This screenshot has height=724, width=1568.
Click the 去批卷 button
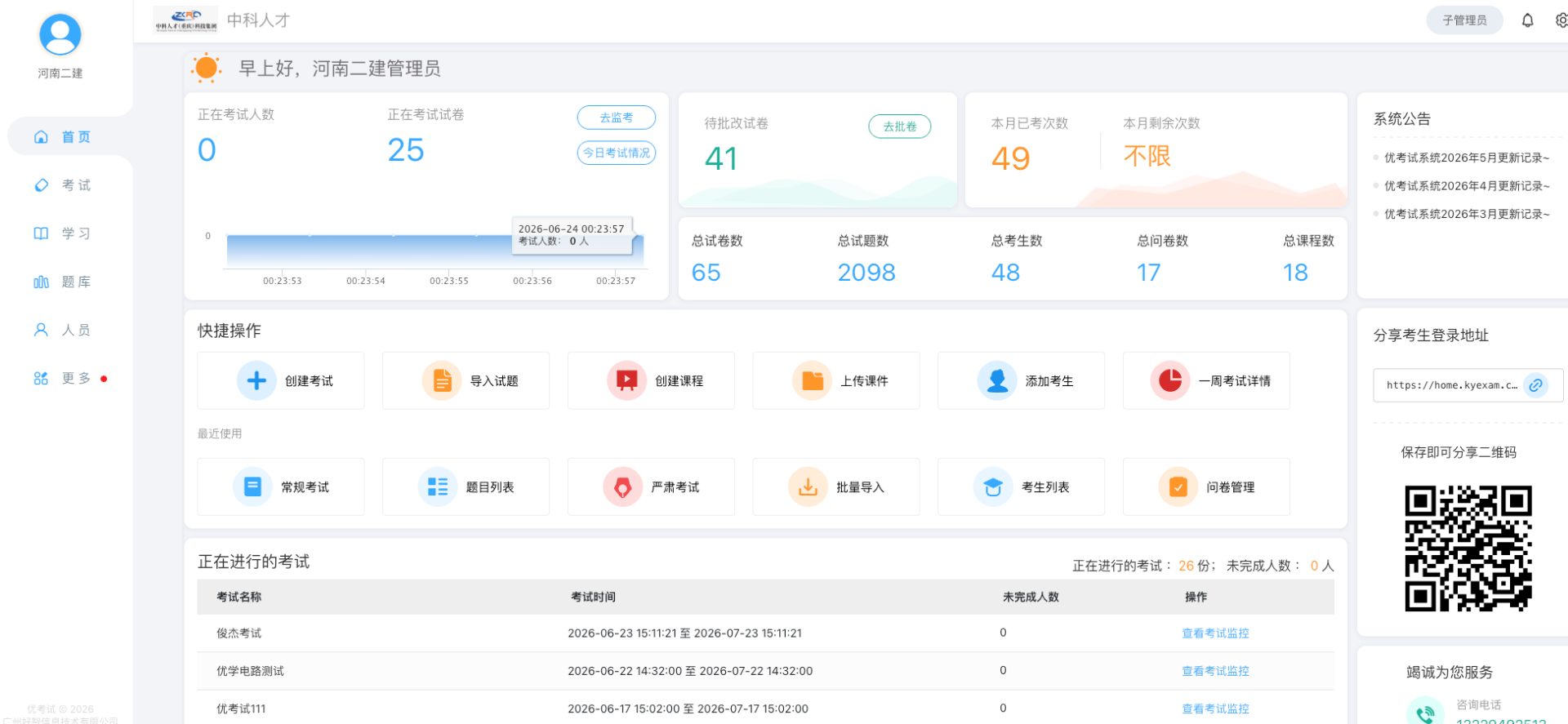pyautogui.click(x=900, y=127)
